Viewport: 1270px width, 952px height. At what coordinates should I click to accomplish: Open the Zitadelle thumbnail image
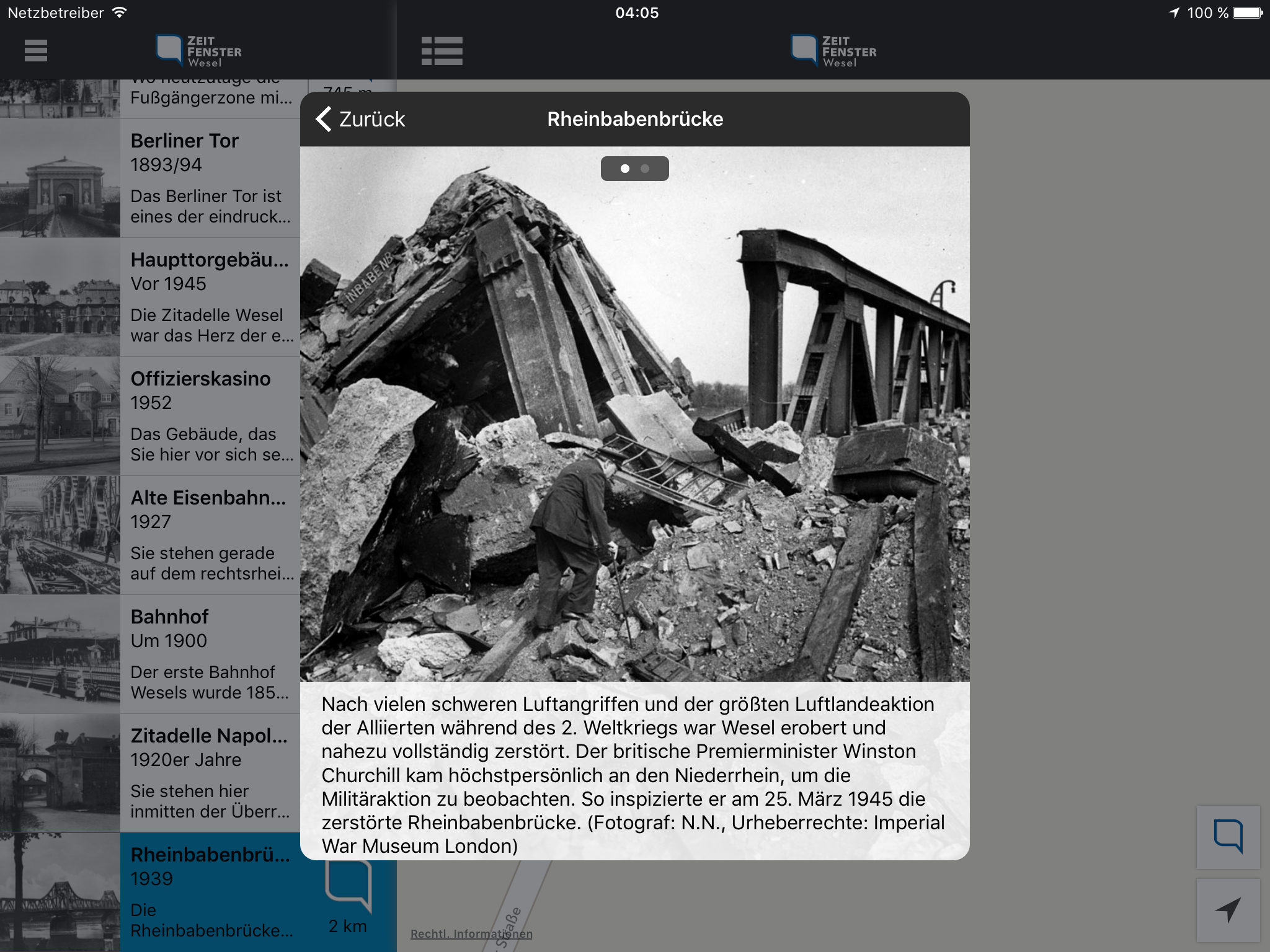tap(60, 773)
